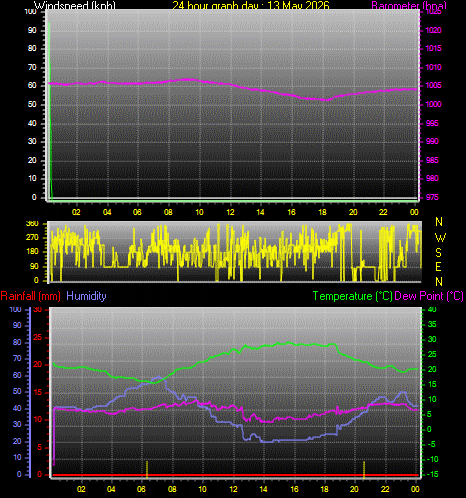466x498 pixels.
Task: Click "60" on the blue humidity axis
Action: tap(17, 375)
